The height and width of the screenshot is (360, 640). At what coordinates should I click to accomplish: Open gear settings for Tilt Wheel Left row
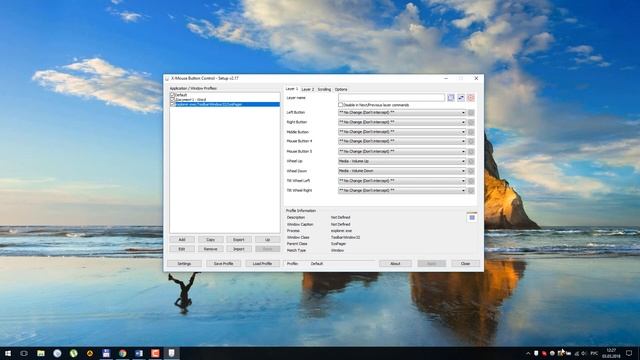point(471,181)
